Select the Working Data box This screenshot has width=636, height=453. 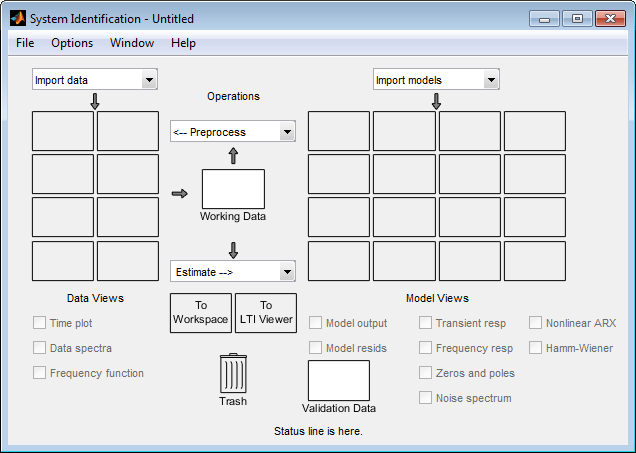(x=233, y=189)
